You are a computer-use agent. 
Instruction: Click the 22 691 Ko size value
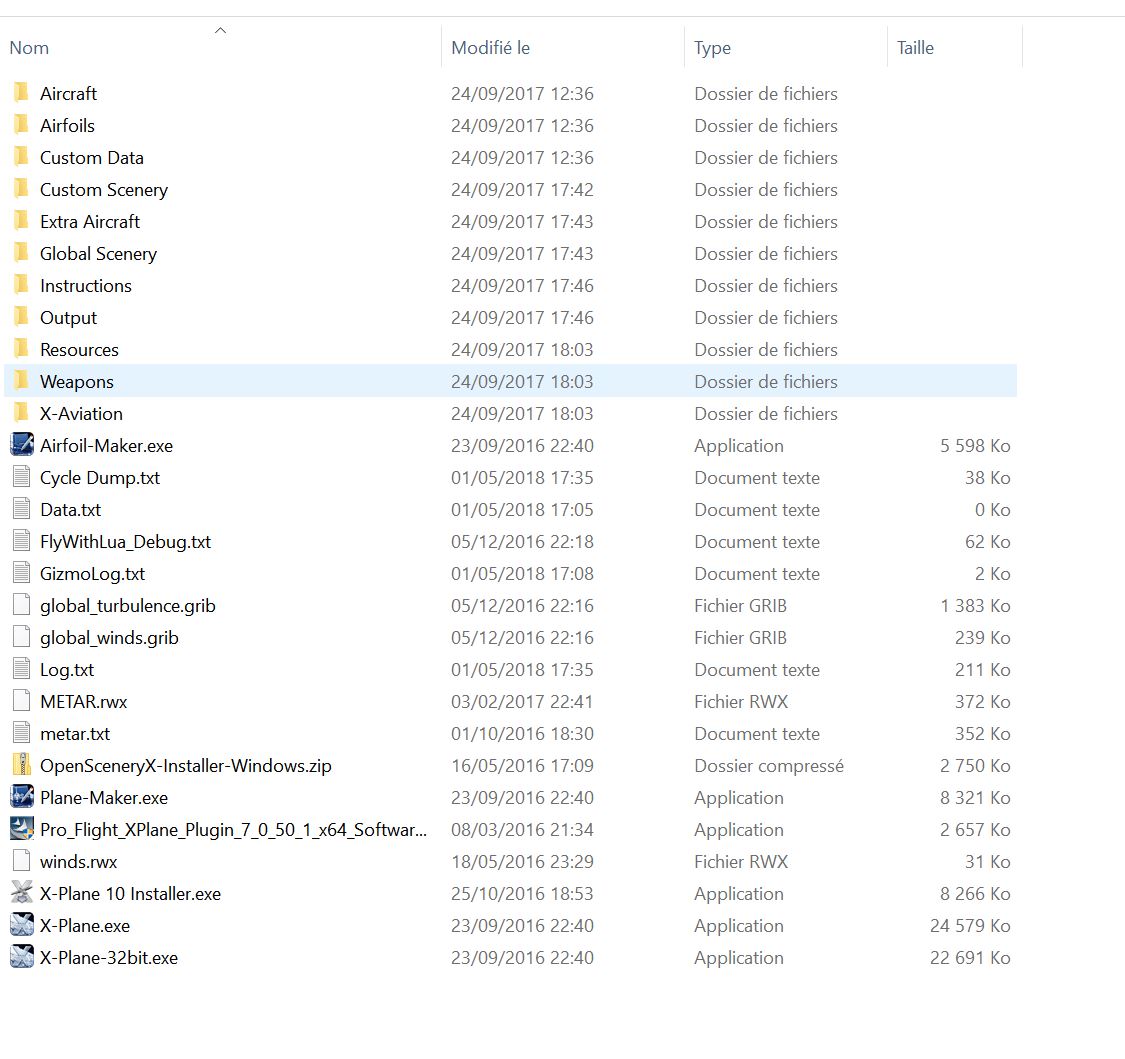pyautogui.click(x=970, y=958)
